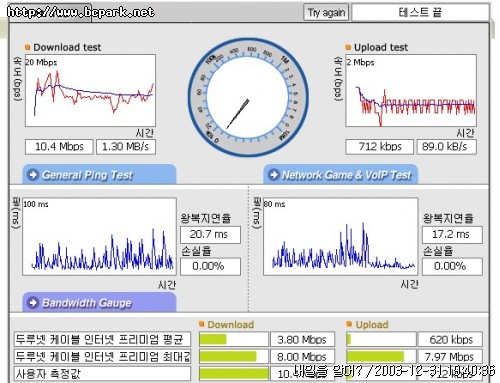Click the 7.97 Mbps upload bar
This screenshot has height=383, width=500.
[x=381, y=356]
